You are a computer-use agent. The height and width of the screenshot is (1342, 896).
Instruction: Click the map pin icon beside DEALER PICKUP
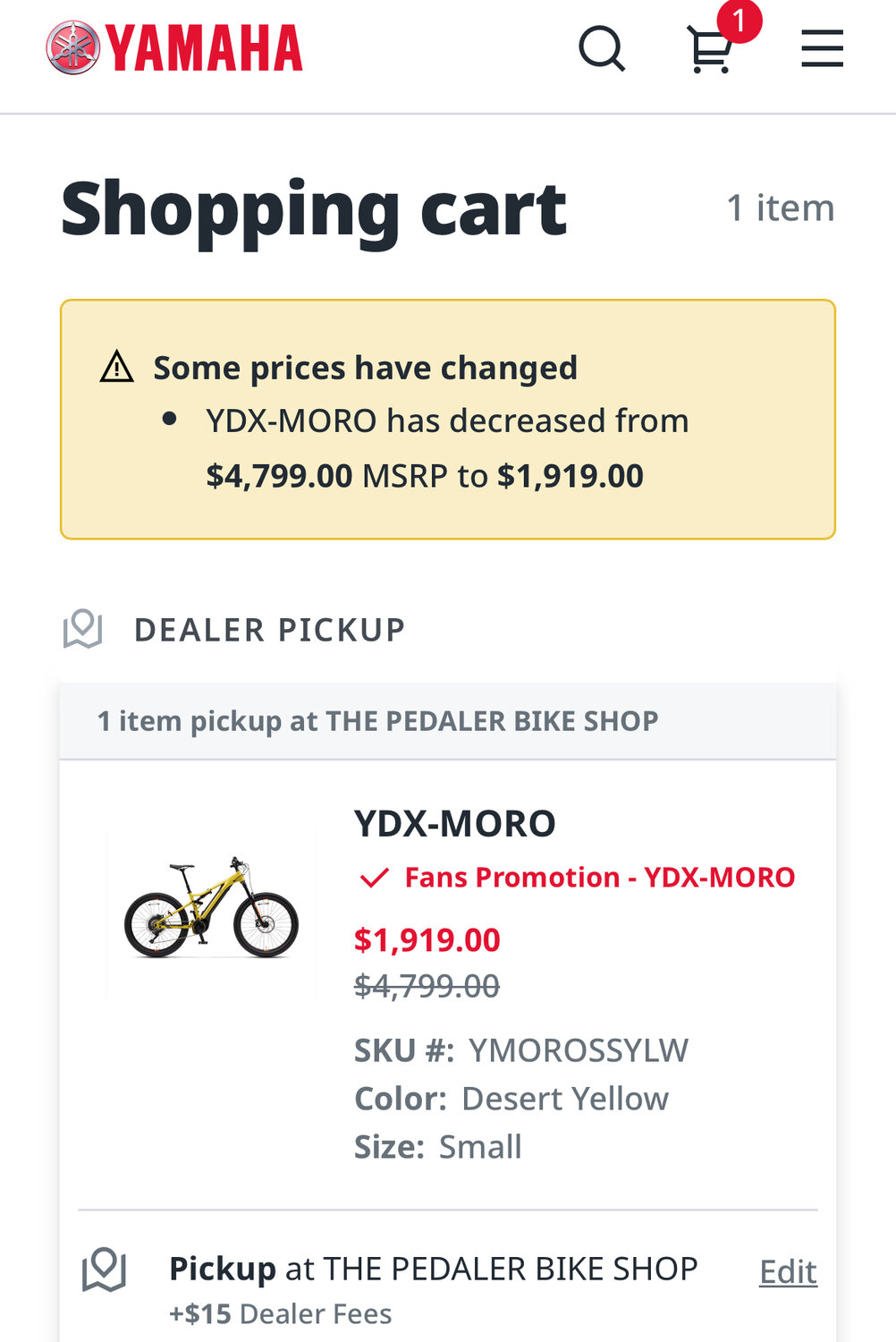(83, 629)
